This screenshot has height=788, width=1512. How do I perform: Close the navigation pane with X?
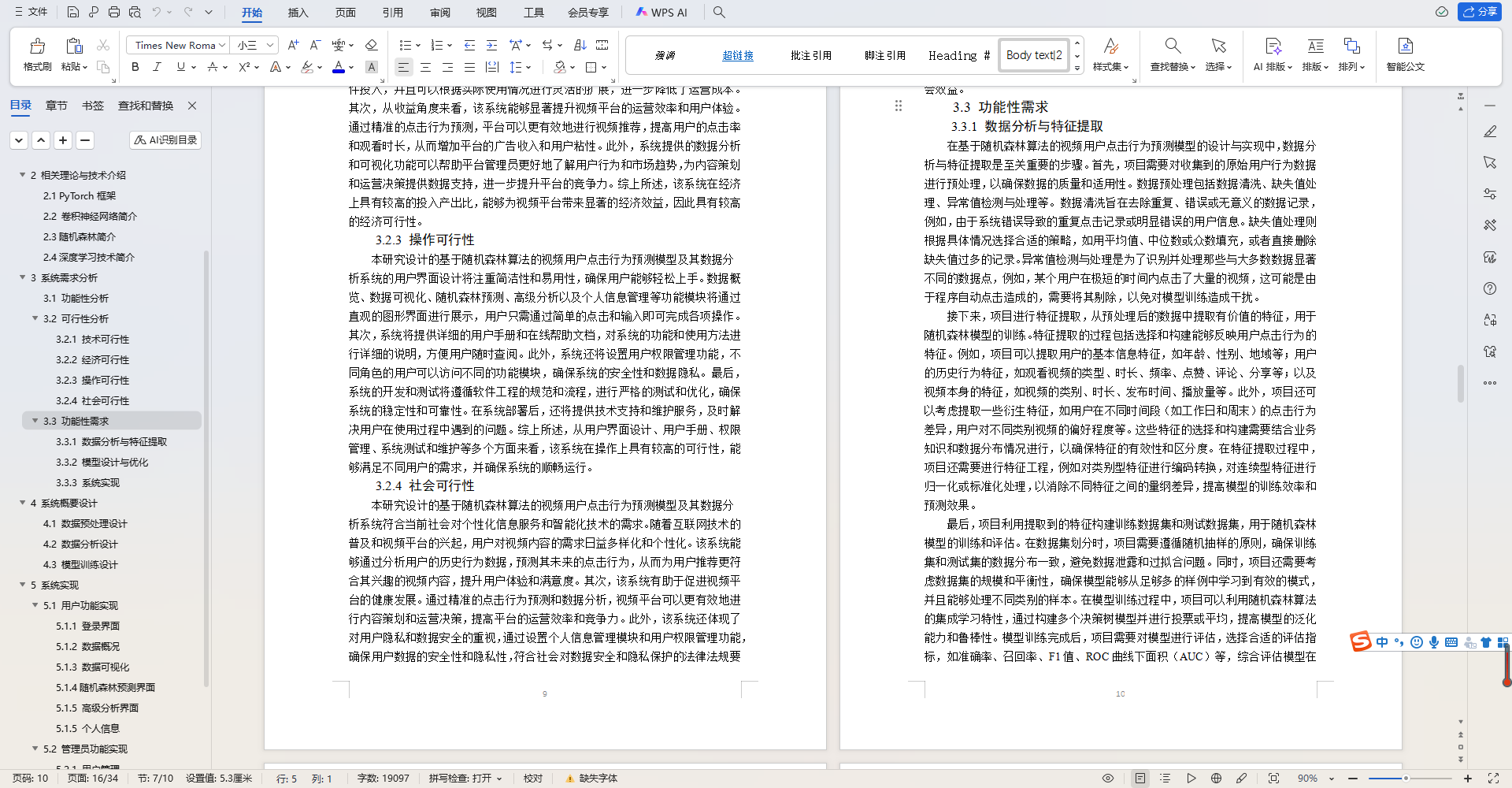(x=192, y=106)
